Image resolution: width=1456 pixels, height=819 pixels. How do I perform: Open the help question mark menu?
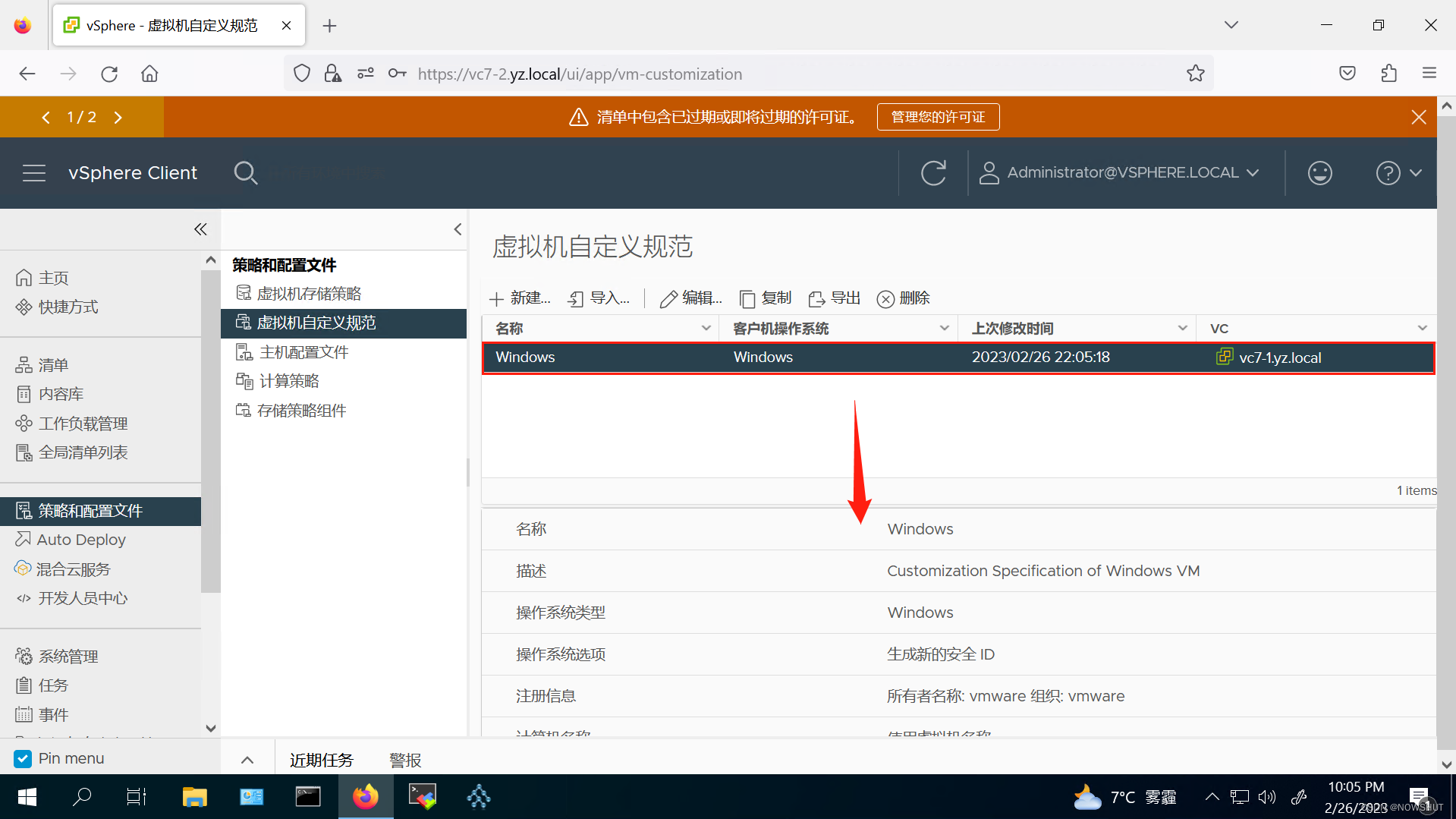(1398, 173)
